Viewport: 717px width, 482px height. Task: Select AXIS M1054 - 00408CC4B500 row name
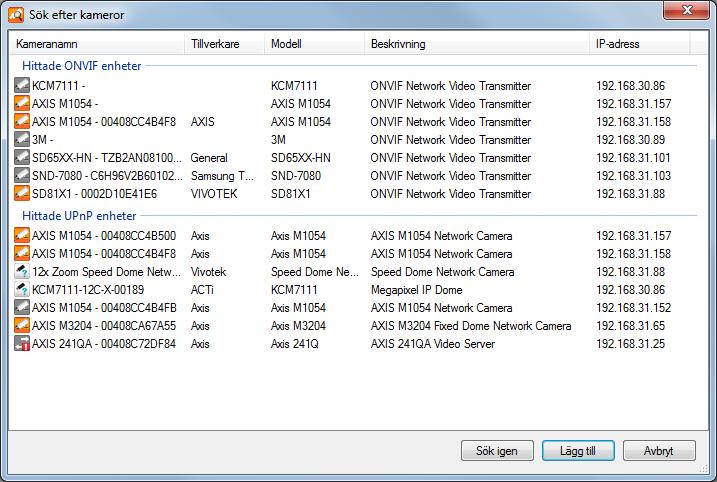coord(104,236)
